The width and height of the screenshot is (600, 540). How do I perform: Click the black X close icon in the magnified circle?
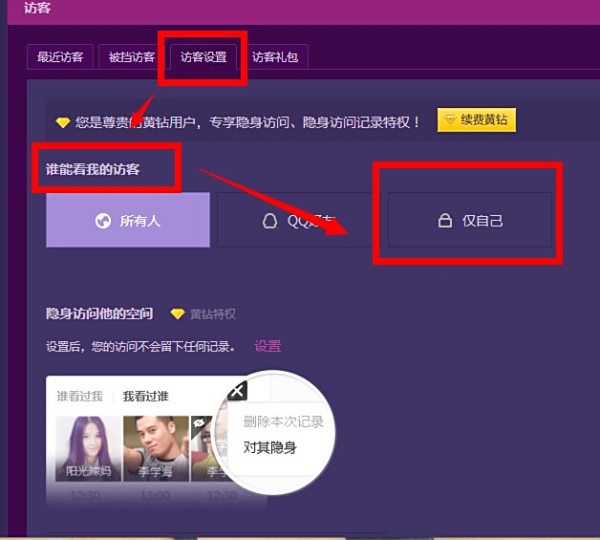(237, 391)
